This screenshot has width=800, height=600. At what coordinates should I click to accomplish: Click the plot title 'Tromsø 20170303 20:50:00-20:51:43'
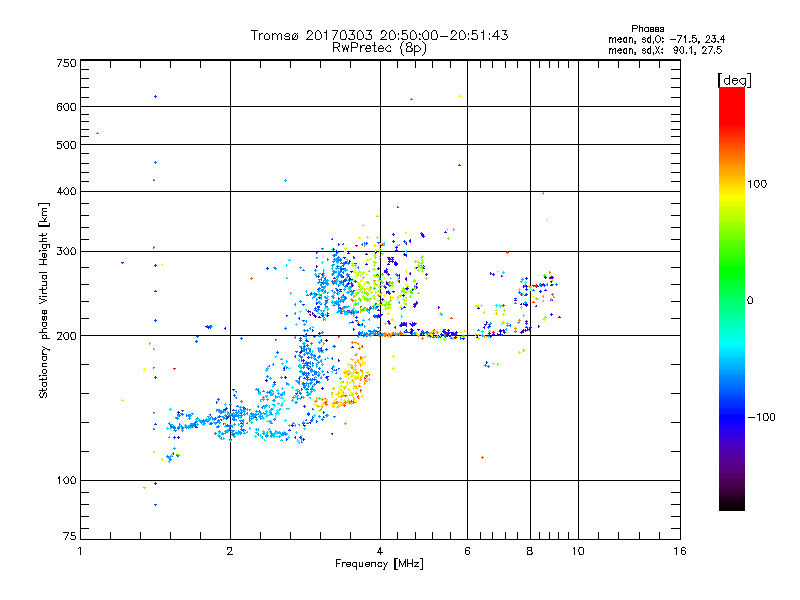coord(379,35)
